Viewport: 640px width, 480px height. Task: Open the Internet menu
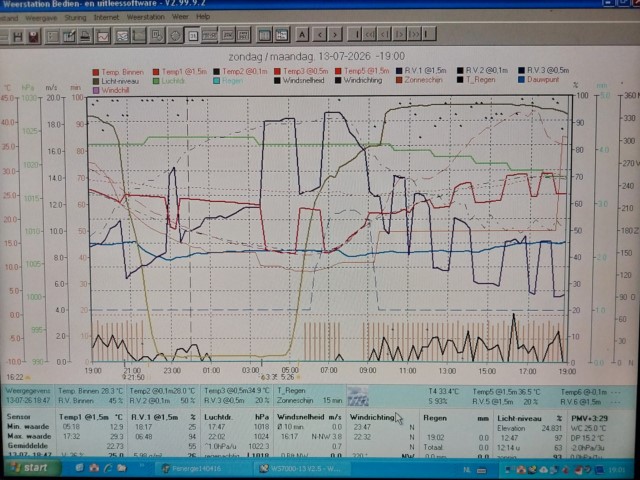(106, 18)
